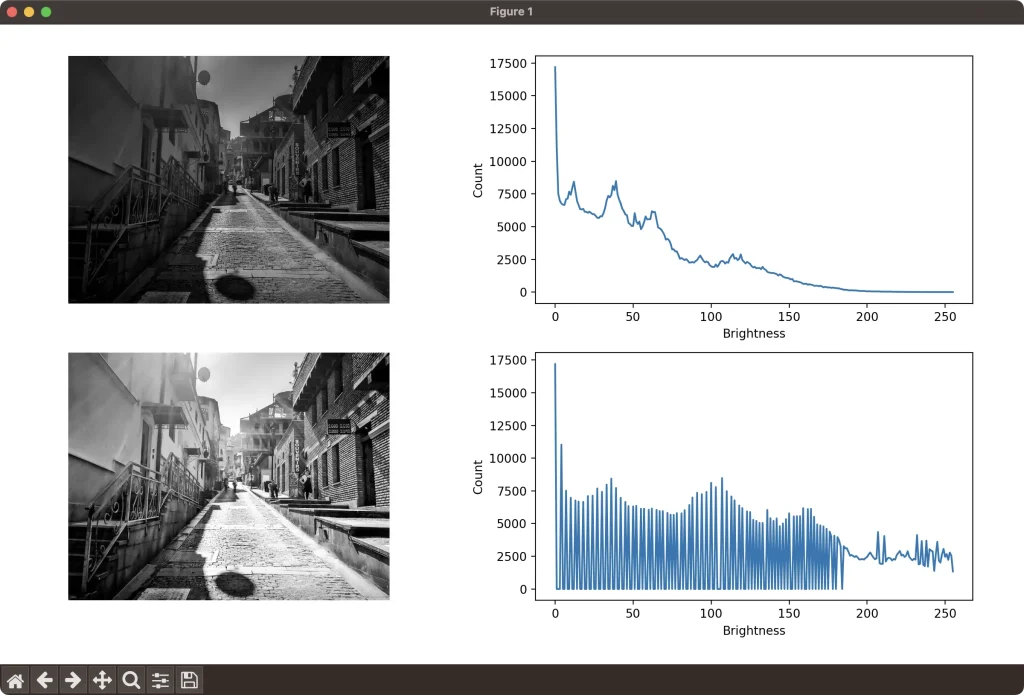1024x695 pixels.
Task: Open Configure subplots sliders icon
Action: click(x=160, y=680)
